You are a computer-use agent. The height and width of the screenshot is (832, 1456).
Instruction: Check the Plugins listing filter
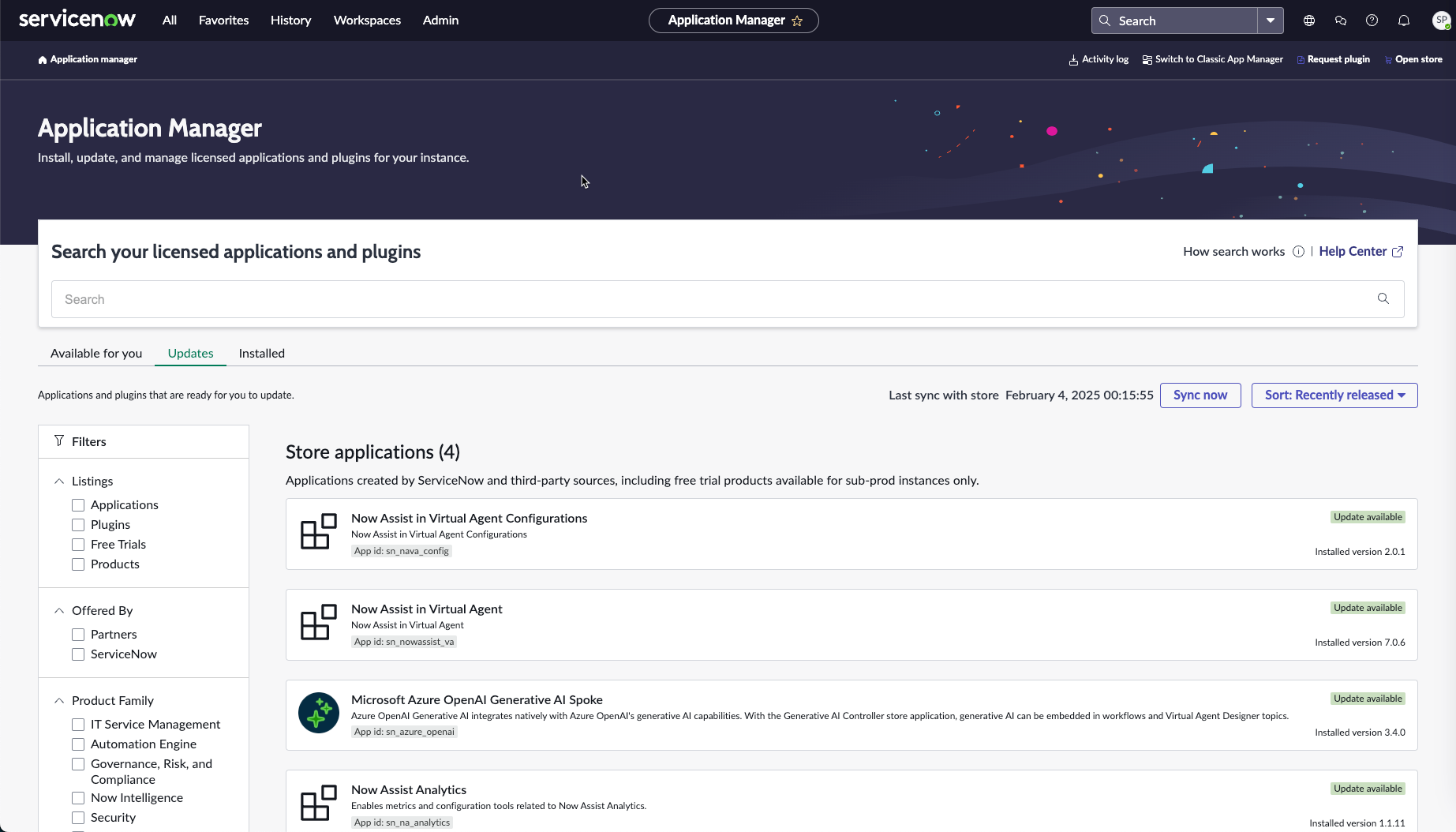point(78,525)
